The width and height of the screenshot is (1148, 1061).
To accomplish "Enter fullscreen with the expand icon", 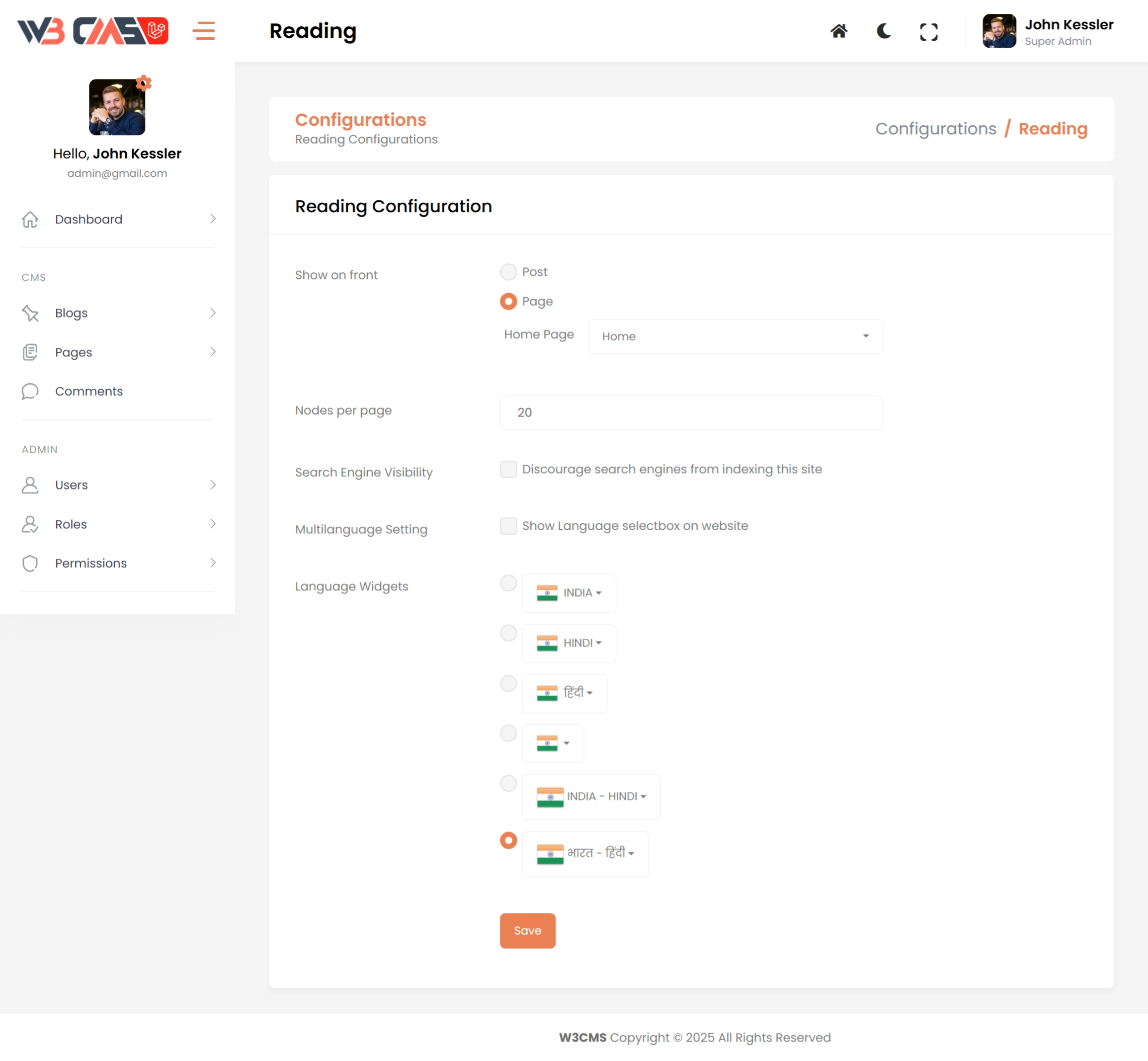I will [928, 32].
